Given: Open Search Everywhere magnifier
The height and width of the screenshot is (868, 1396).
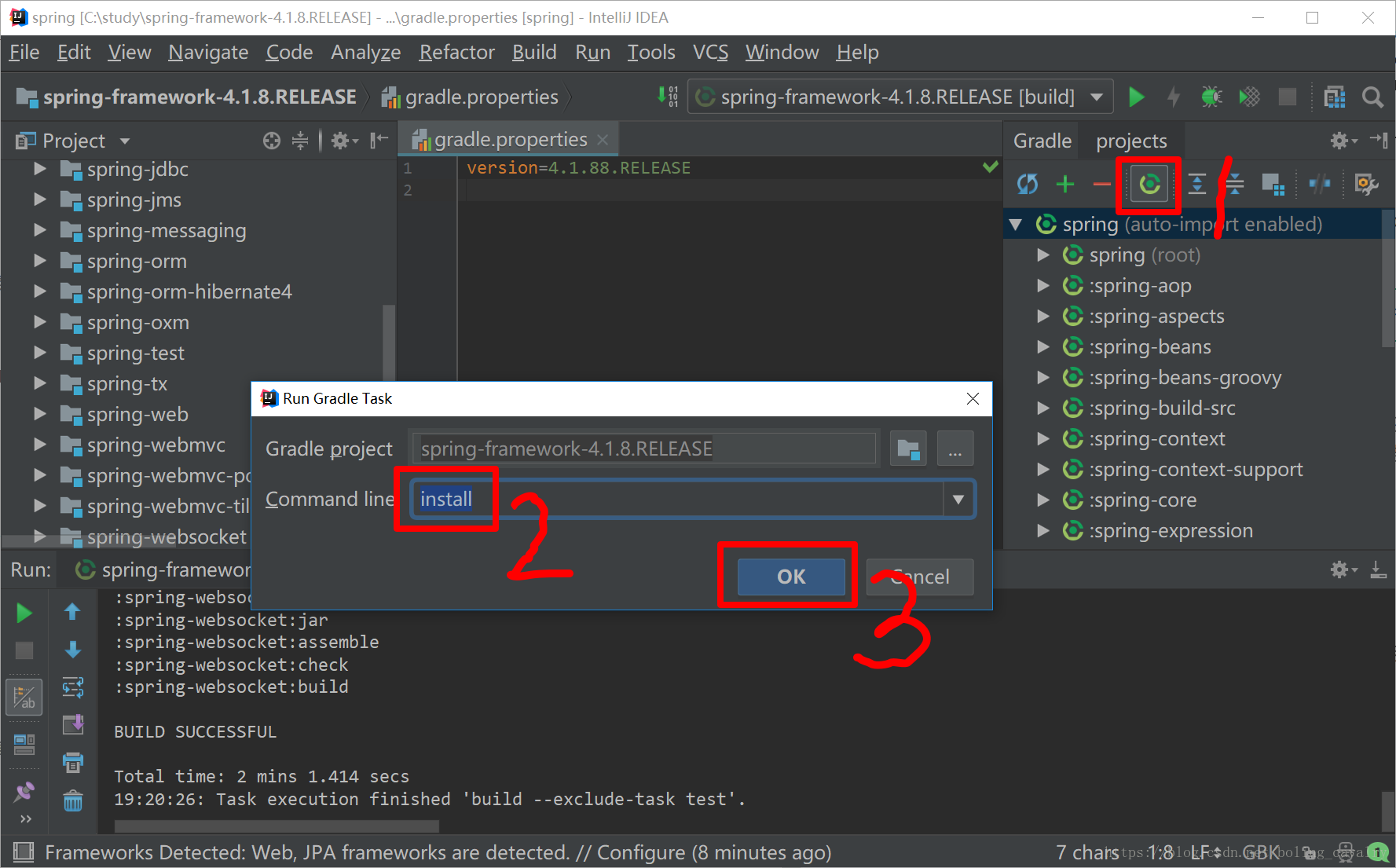Looking at the screenshot, I should coord(1372,97).
